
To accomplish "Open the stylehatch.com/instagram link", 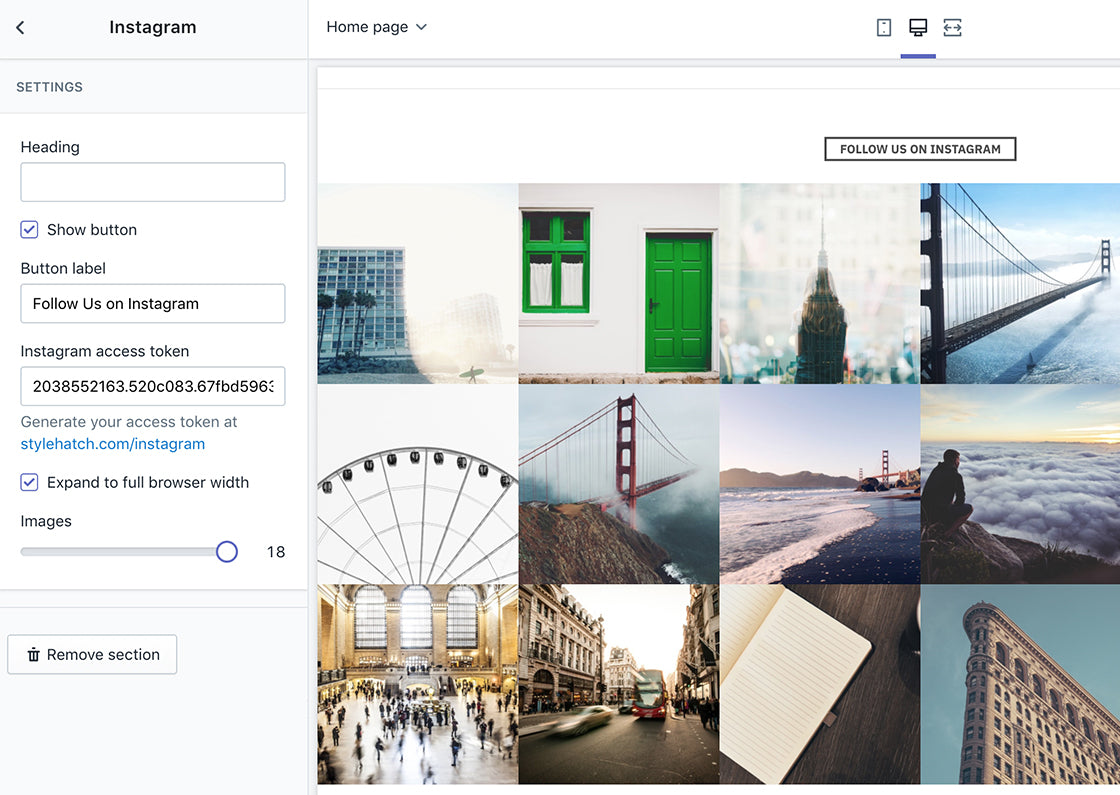I will [x=113, y=444].
